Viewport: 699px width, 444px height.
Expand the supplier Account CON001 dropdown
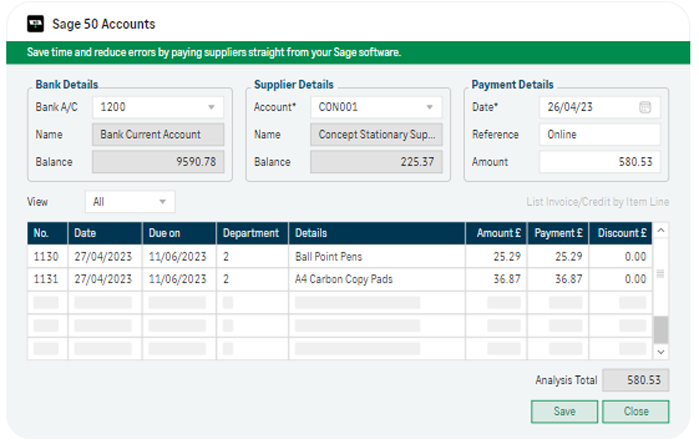coord(429,107)
